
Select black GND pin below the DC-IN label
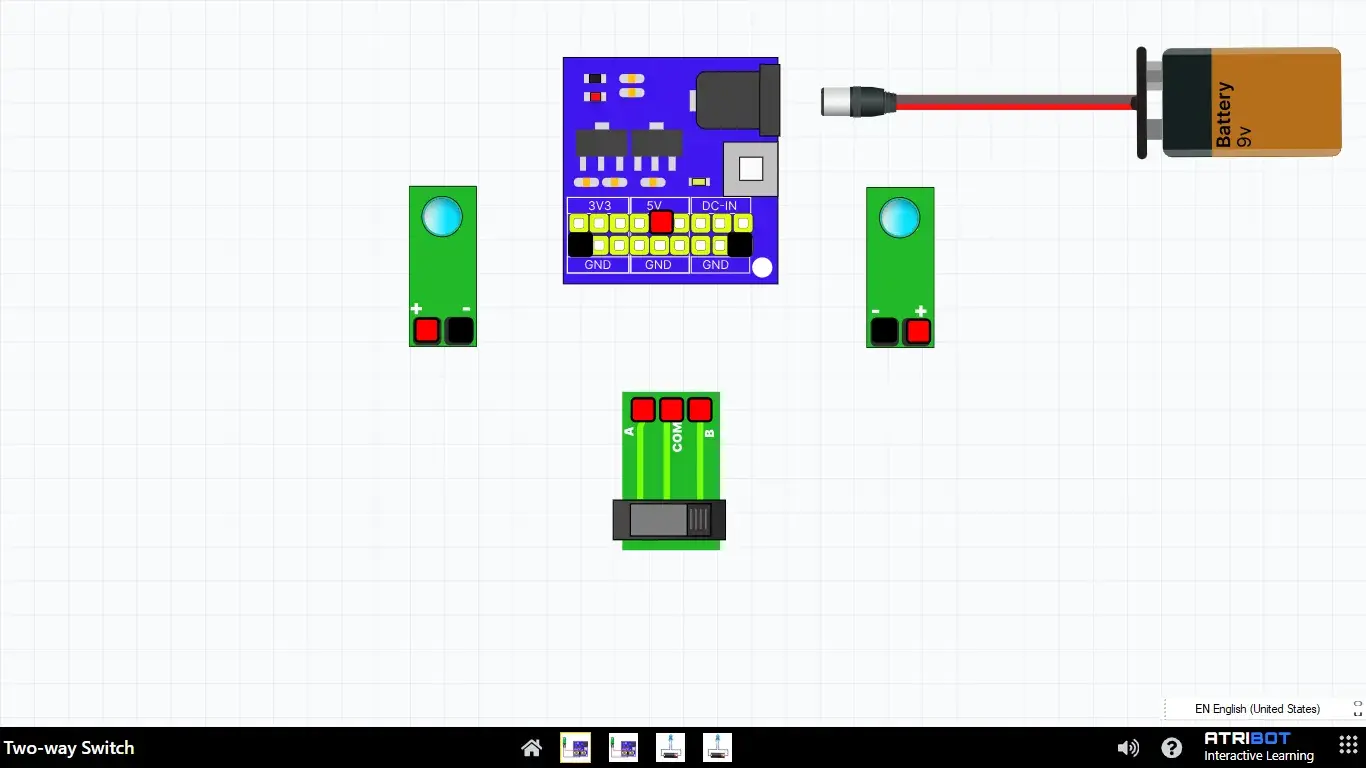pos(740,245)
